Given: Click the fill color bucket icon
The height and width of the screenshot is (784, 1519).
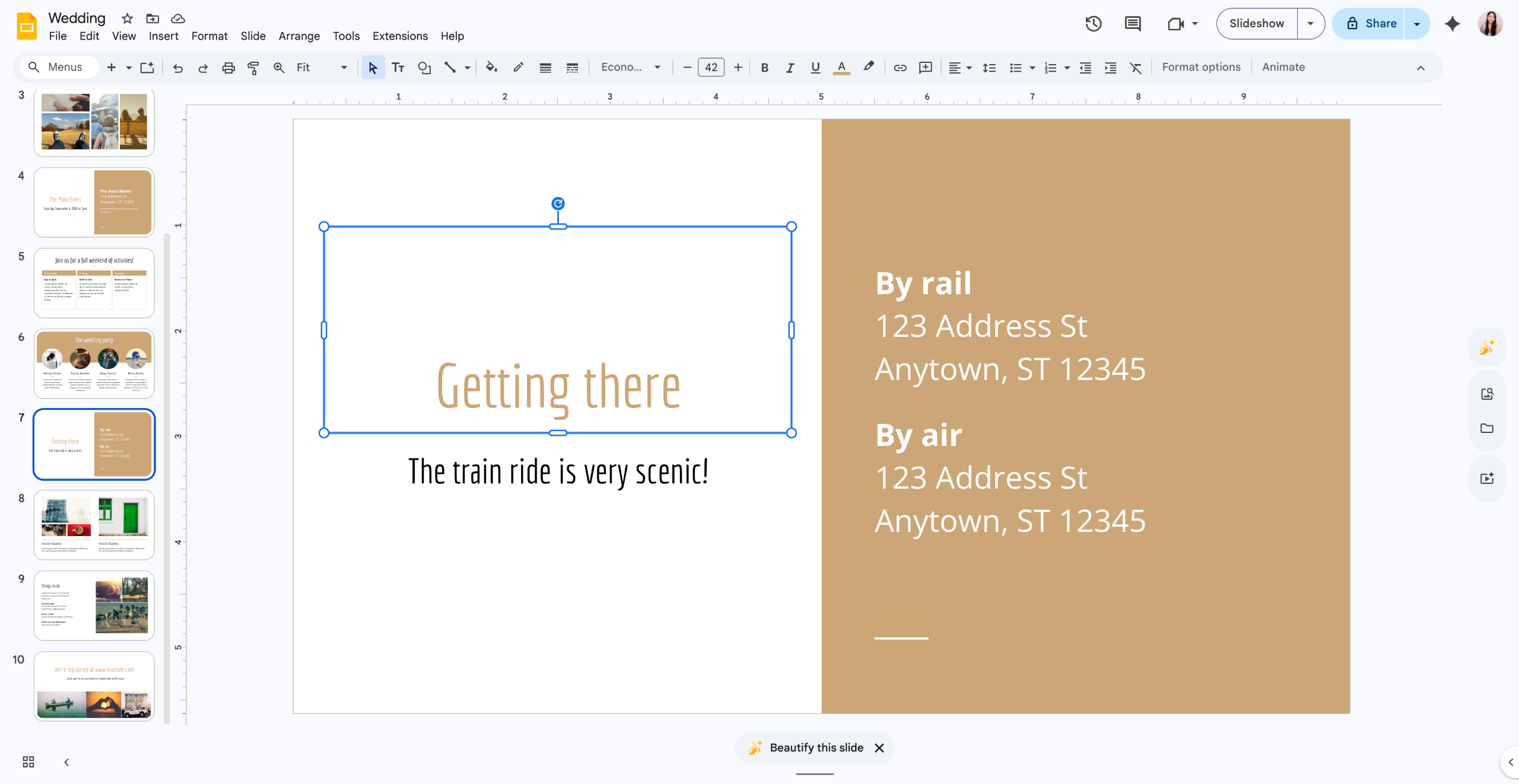Looking at the screenshot, I should tap(491, 68).
